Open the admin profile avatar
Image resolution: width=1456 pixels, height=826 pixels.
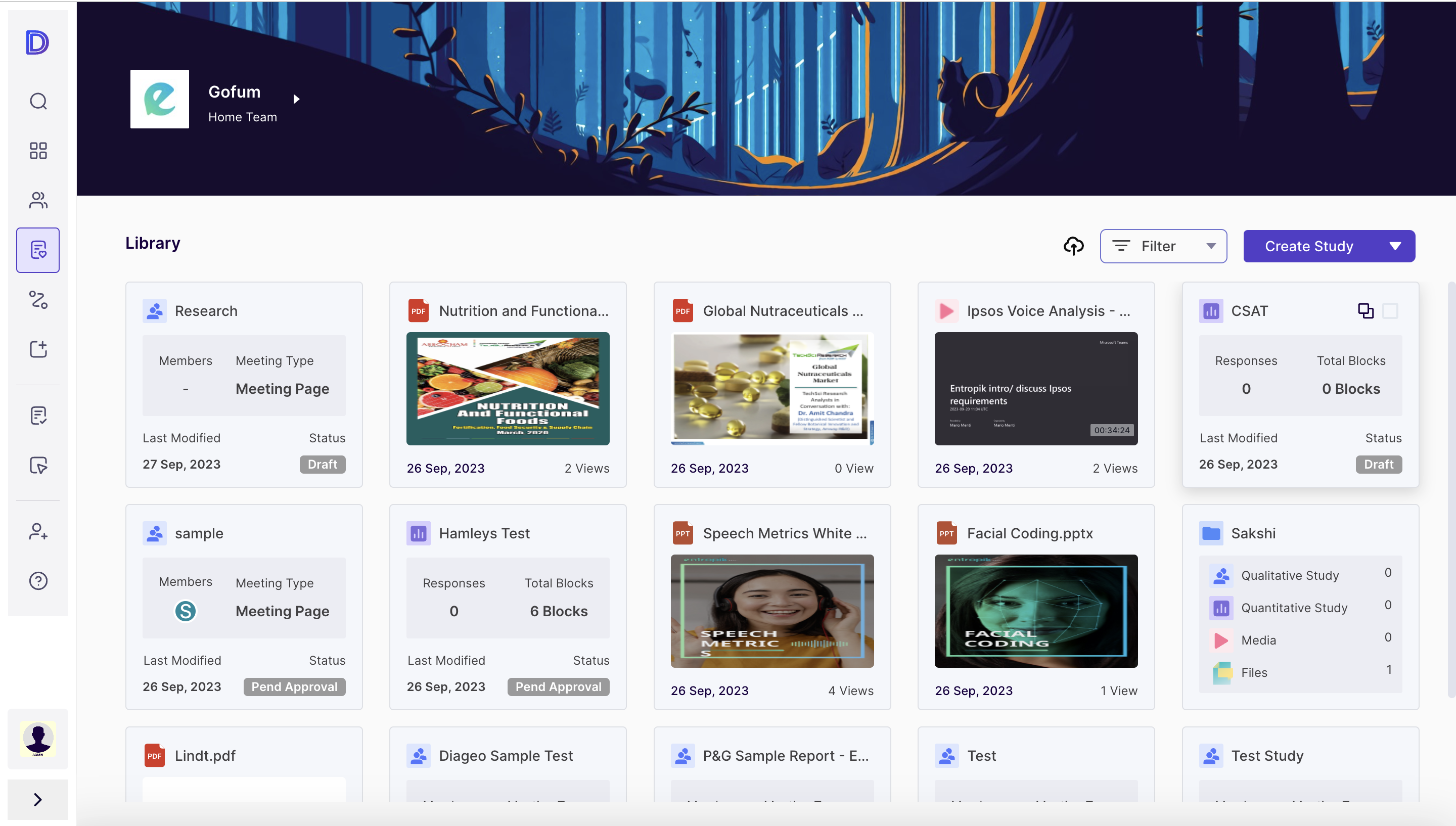tap(38, 739)
